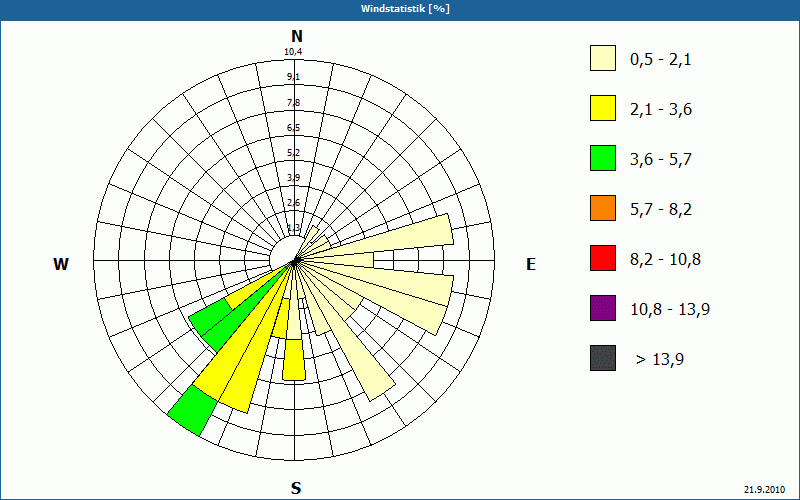Click the 7,8 axis value

click(293, 103)
